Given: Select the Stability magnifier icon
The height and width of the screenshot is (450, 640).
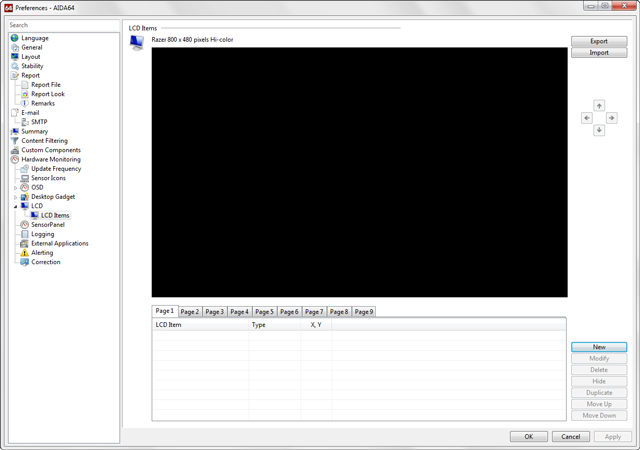Looking at the screenshot, I should 15,66.
